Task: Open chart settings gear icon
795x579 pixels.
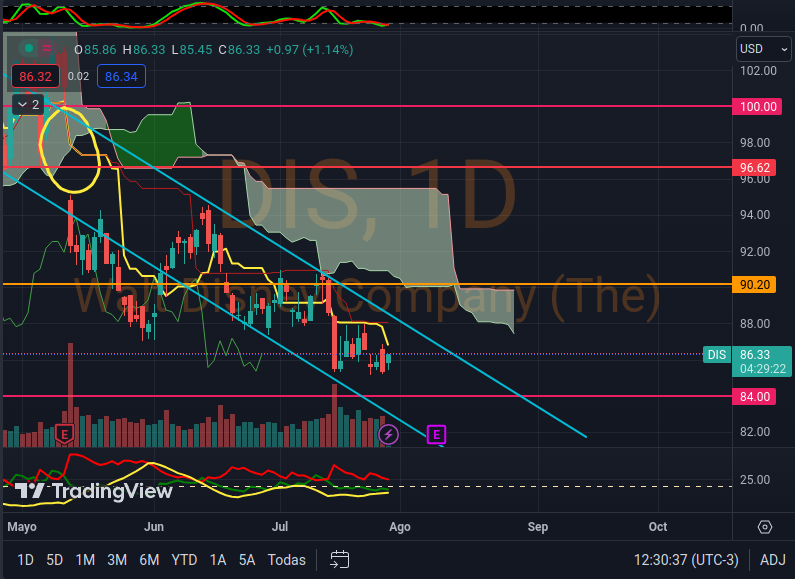Action: (765, 527)
